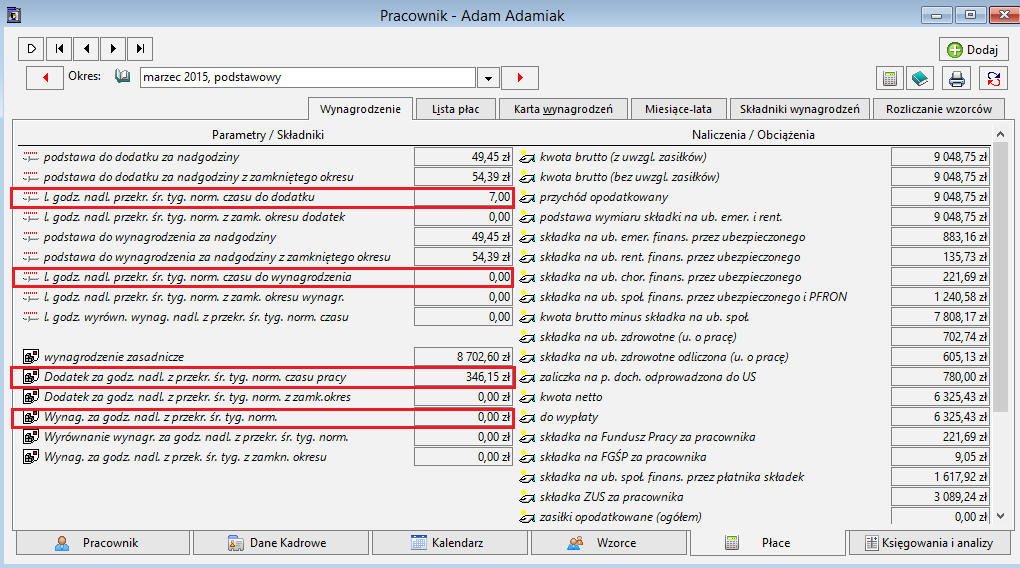
Task: Click the scrollbar down arrow in Naliczenia panel
Action: (x=1000, y=516)
